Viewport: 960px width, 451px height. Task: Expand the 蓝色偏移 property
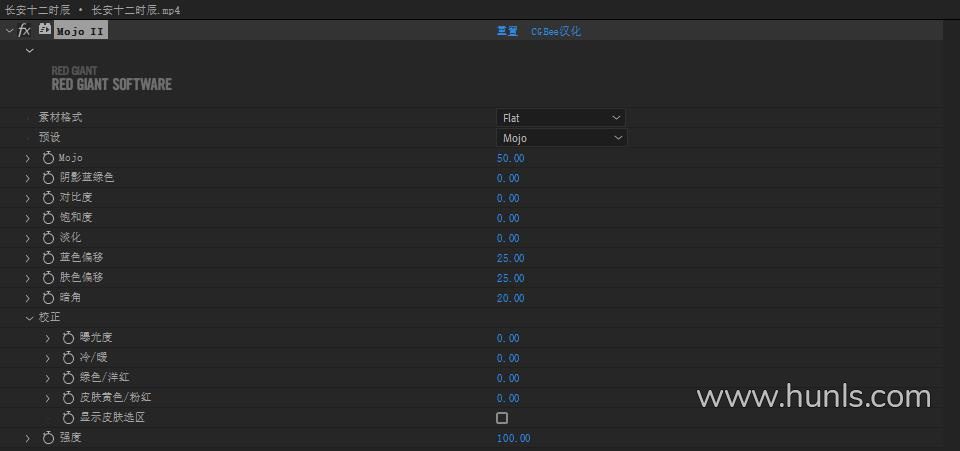[x=28, y=258]
